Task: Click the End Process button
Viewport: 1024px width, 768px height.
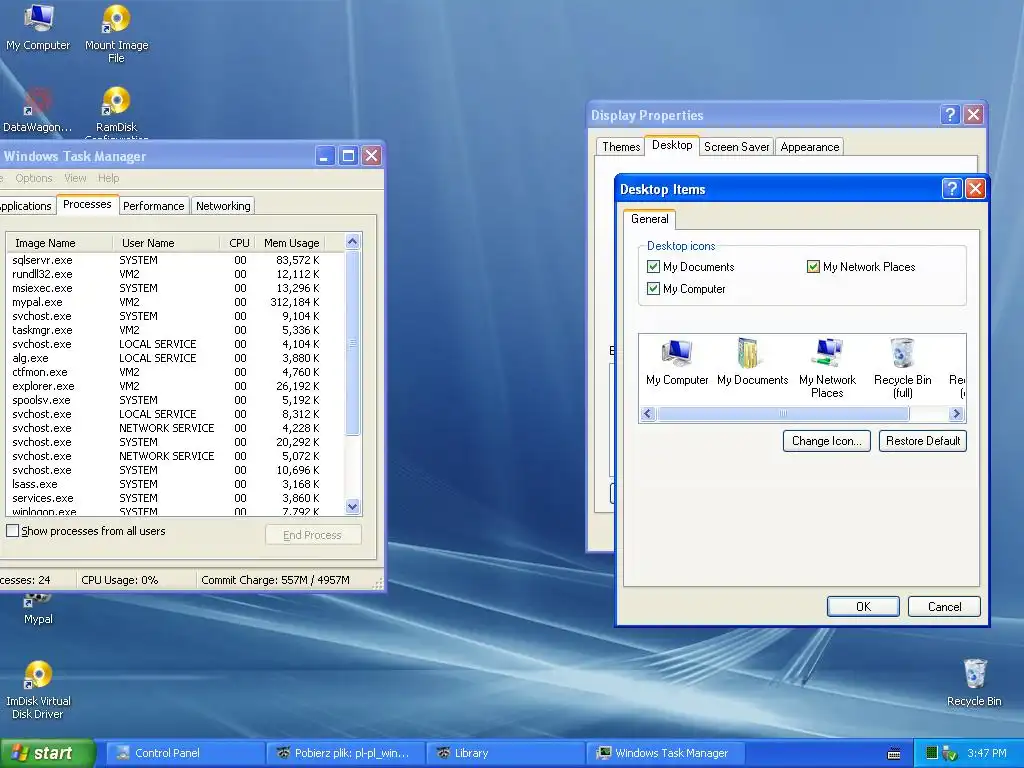Action: (x=313, y=535)
